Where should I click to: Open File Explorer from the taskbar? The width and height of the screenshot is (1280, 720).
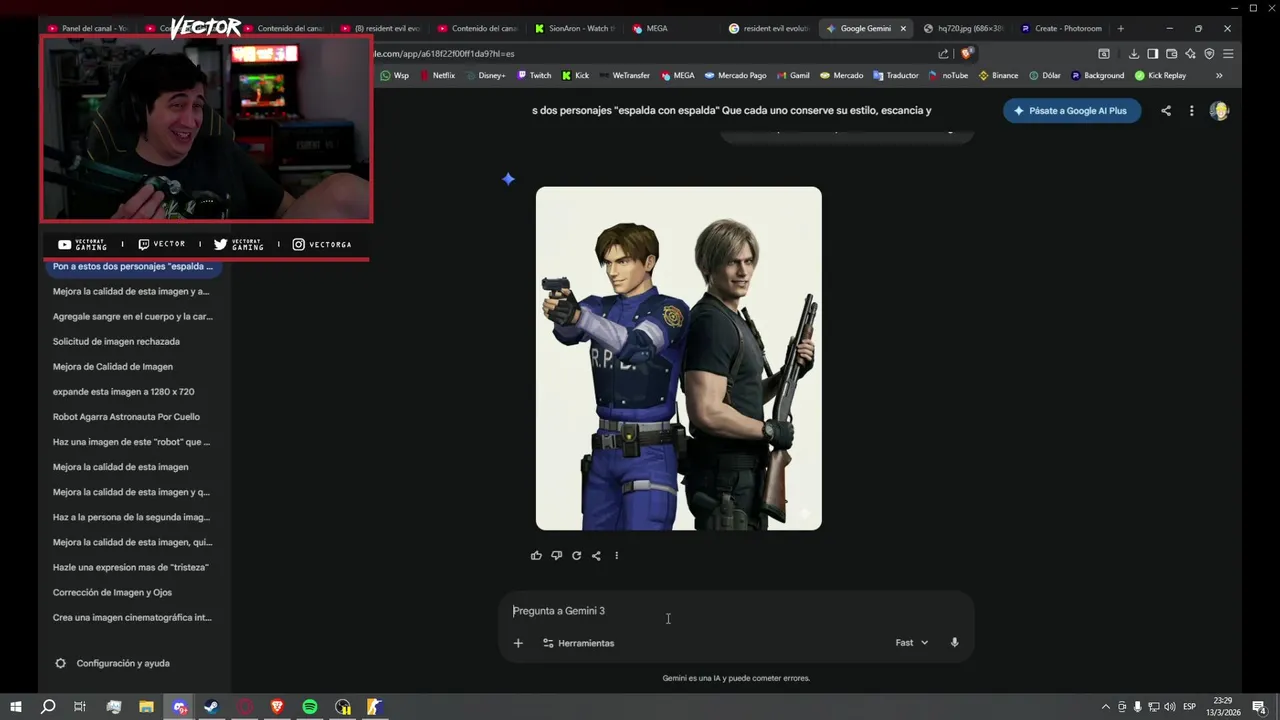146,707
